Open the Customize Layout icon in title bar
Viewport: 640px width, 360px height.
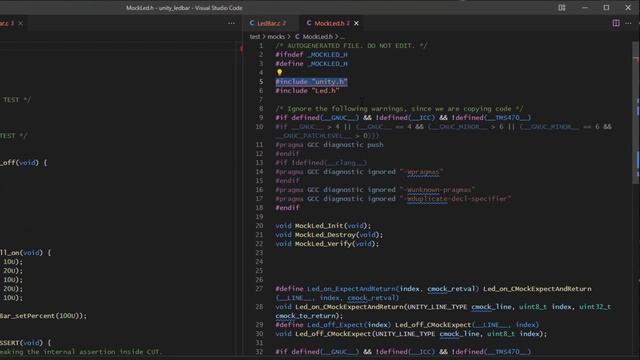[562, 8]
